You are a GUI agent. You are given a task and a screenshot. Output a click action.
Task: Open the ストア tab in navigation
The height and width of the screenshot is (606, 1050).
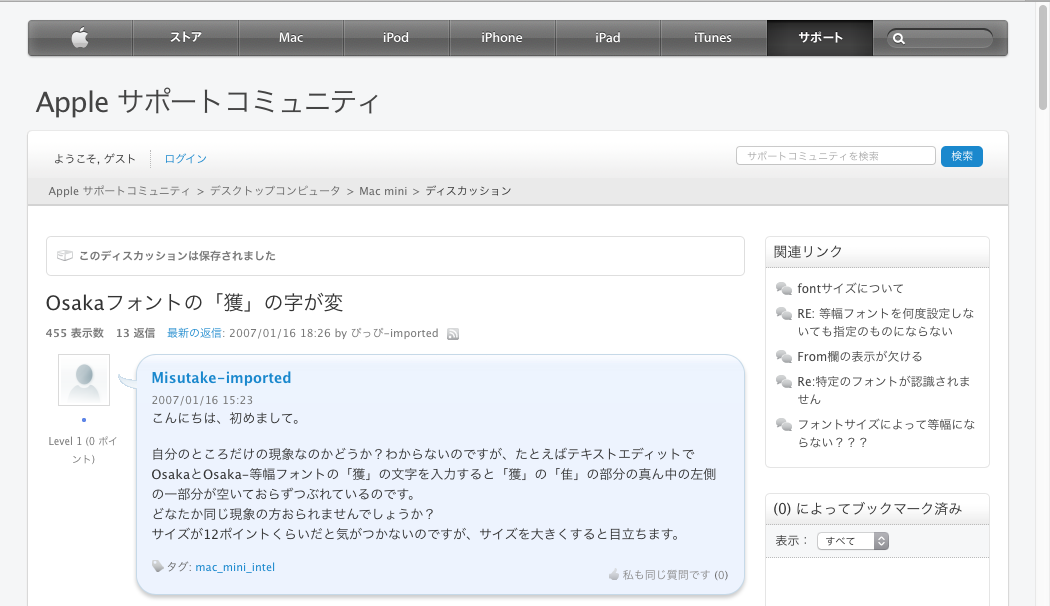tap(185, 37)
